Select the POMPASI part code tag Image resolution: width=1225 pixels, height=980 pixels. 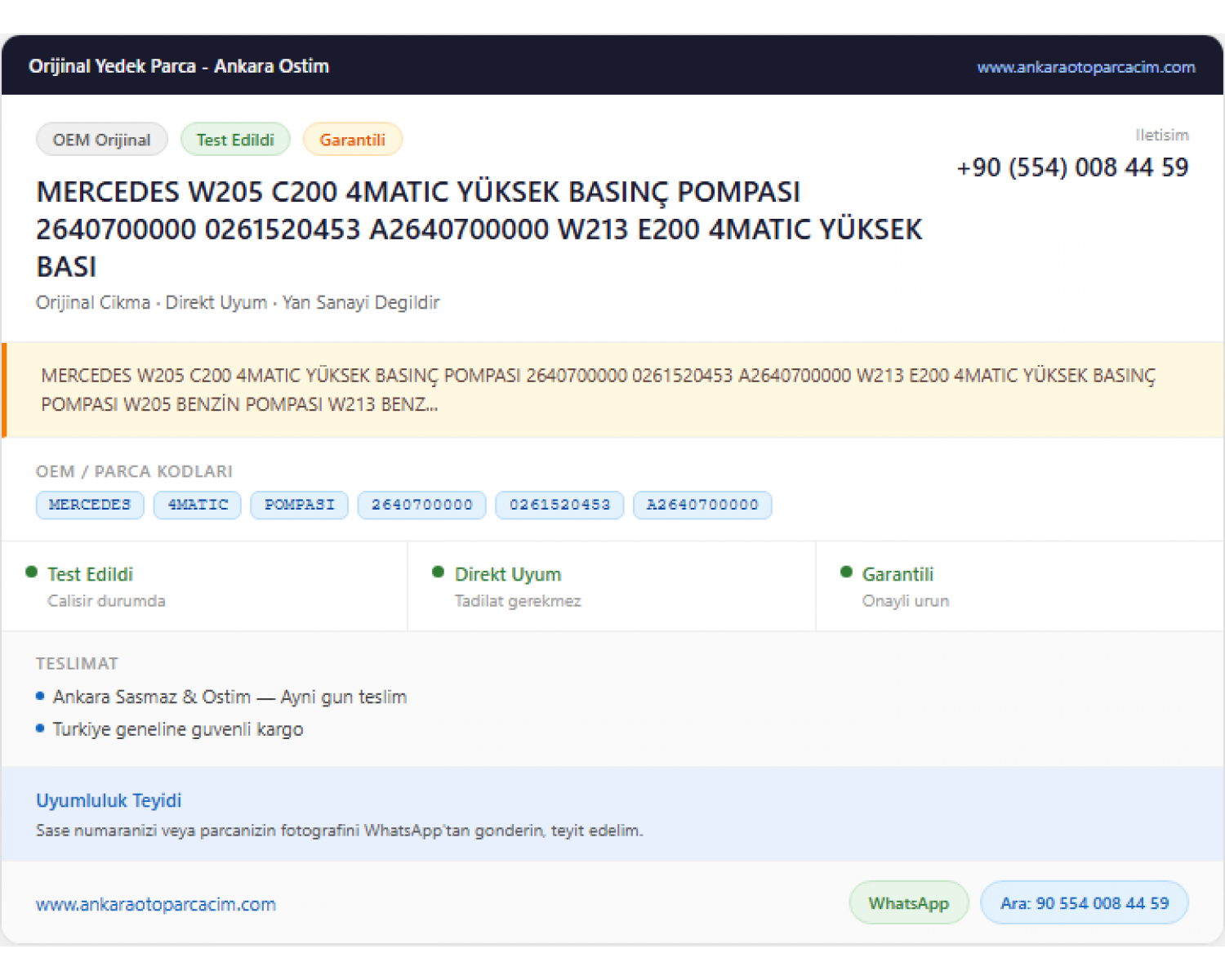(x=300, y=505)
